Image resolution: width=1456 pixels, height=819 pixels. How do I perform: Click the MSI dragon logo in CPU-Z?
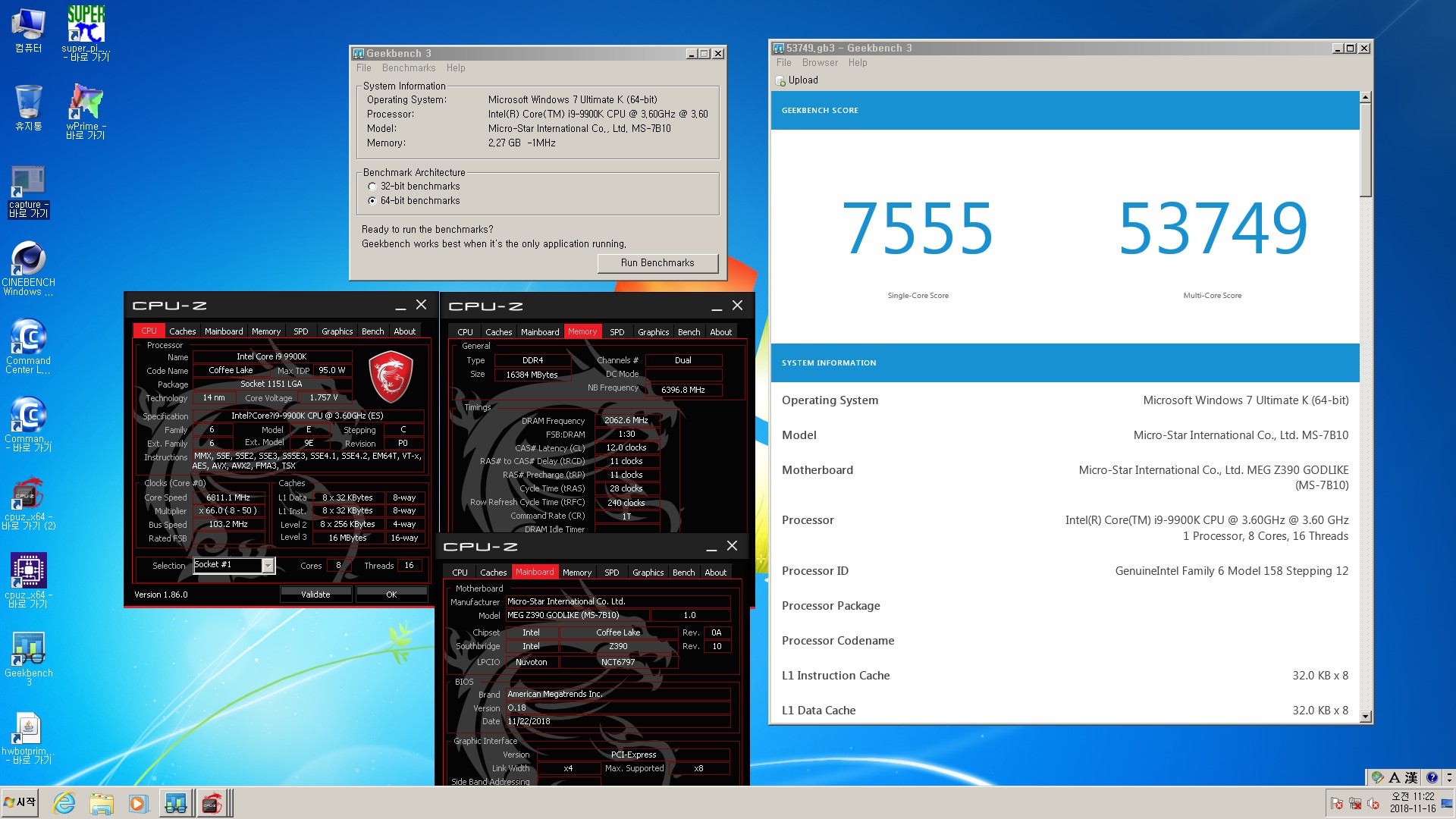pos(391,377)
